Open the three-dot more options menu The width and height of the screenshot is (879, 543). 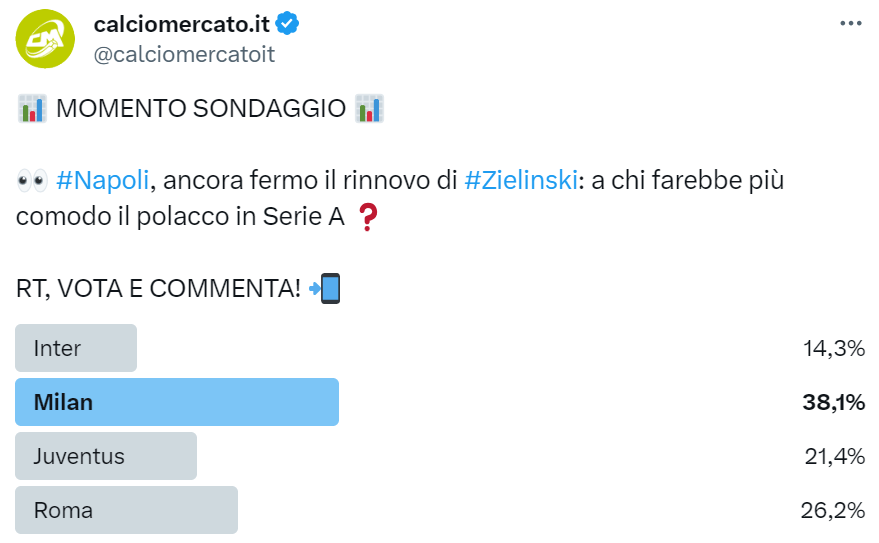click(850, 24)
